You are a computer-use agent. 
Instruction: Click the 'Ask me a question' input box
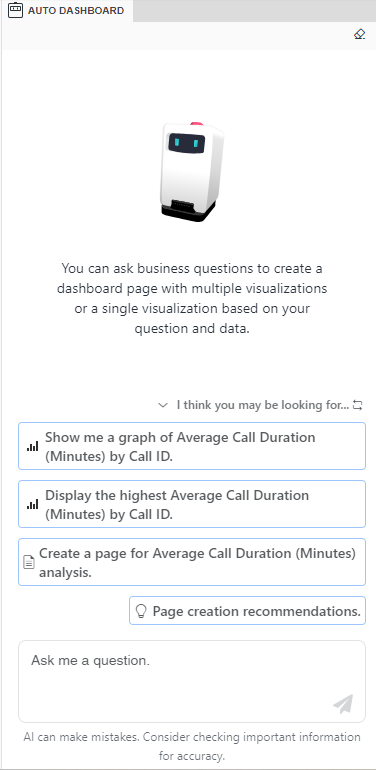coord(192,681)
